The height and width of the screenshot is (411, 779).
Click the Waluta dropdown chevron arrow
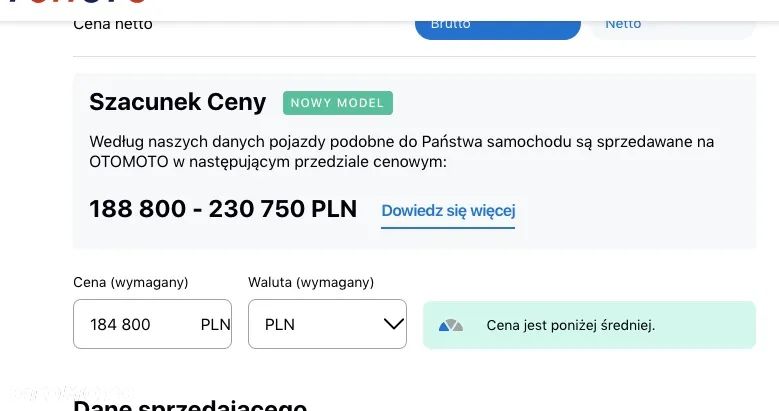click(393, 324)
